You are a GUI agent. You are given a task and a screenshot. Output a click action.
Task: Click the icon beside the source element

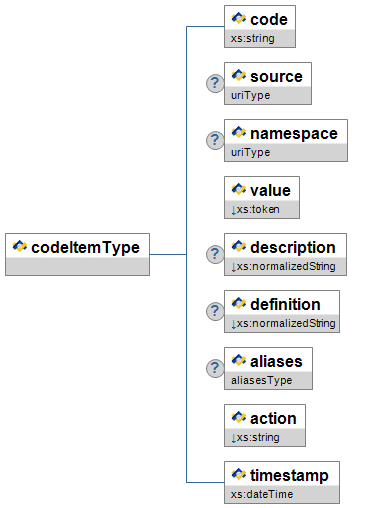[x=239, y=75]
